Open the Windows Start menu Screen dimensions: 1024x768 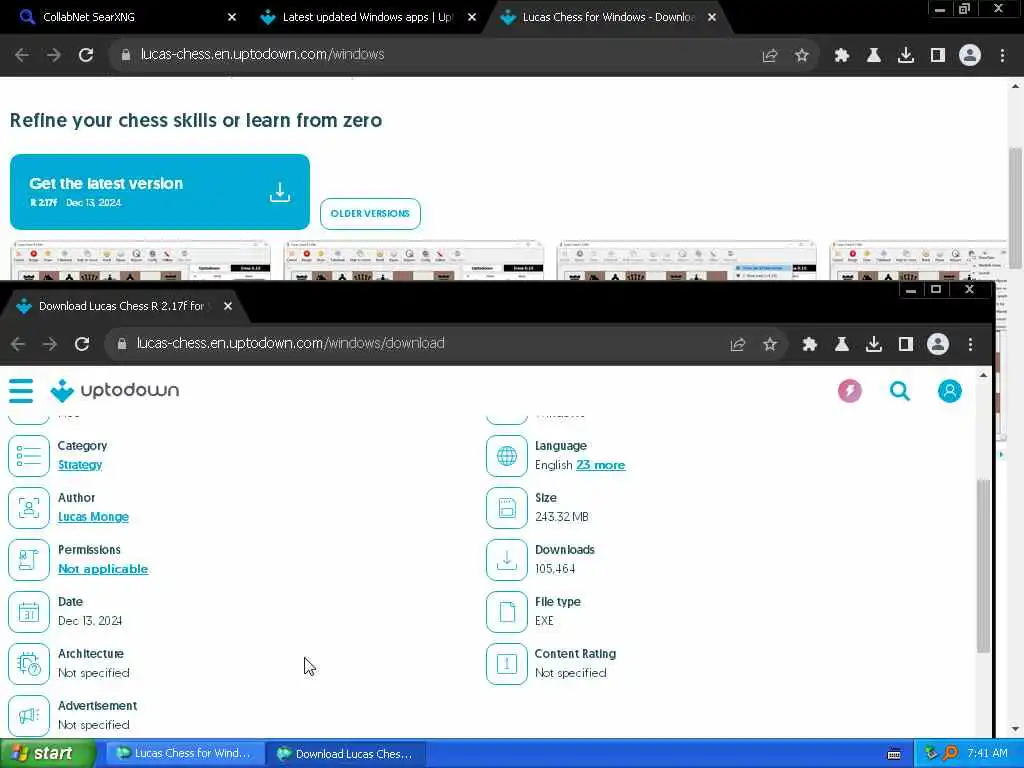[47, 753]
